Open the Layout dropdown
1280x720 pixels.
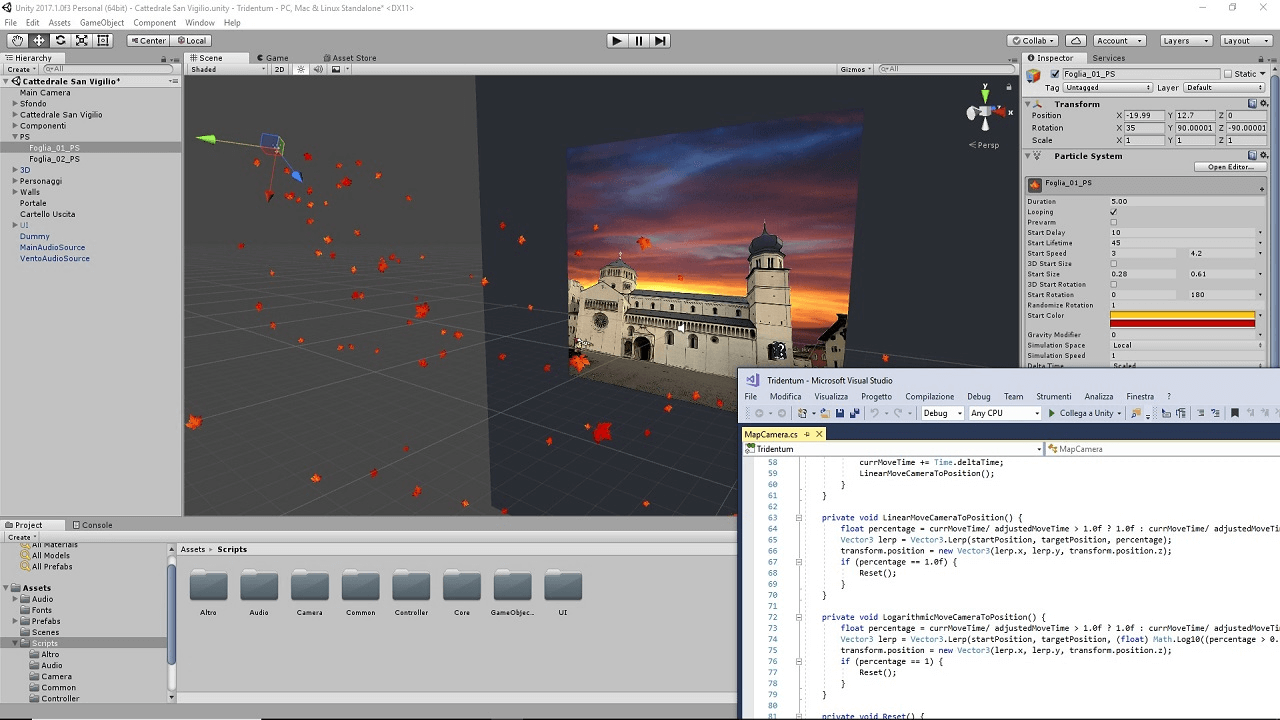pos(1246,41)
